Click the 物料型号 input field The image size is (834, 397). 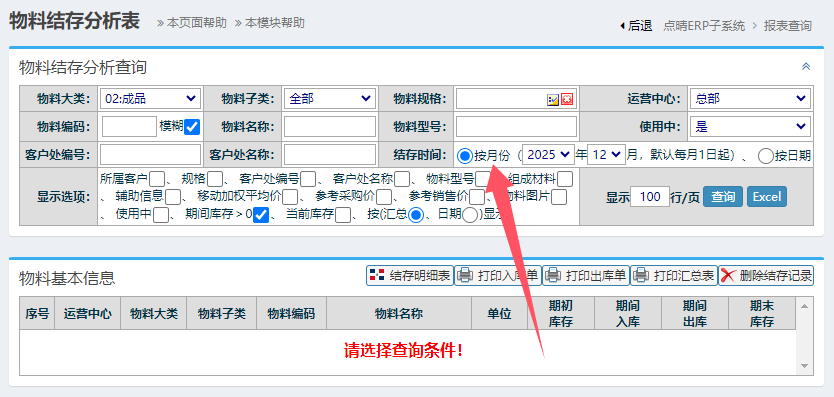pyautogui.click(x=516, y=127)
